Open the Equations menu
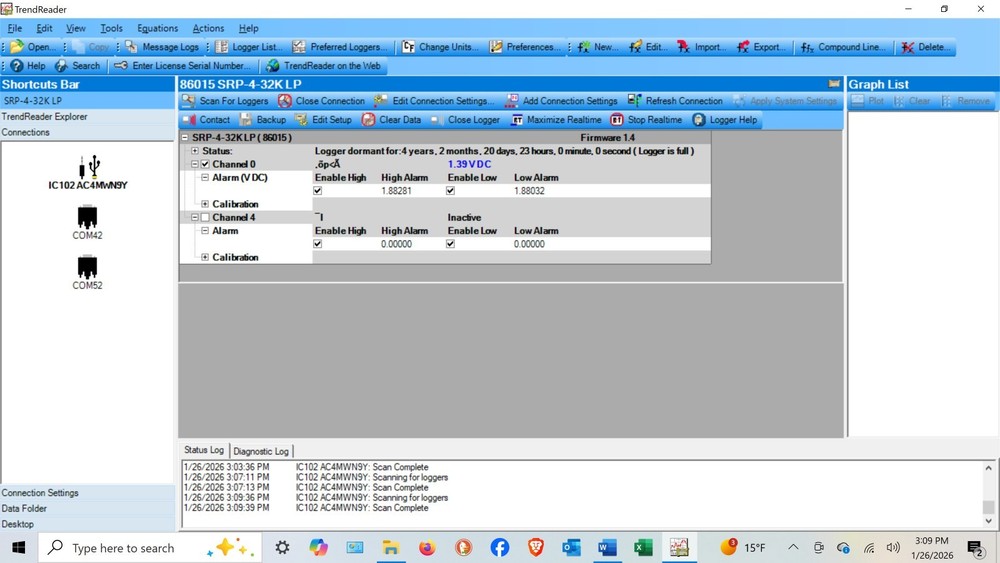1000x563 pixels. pos(157,28)
